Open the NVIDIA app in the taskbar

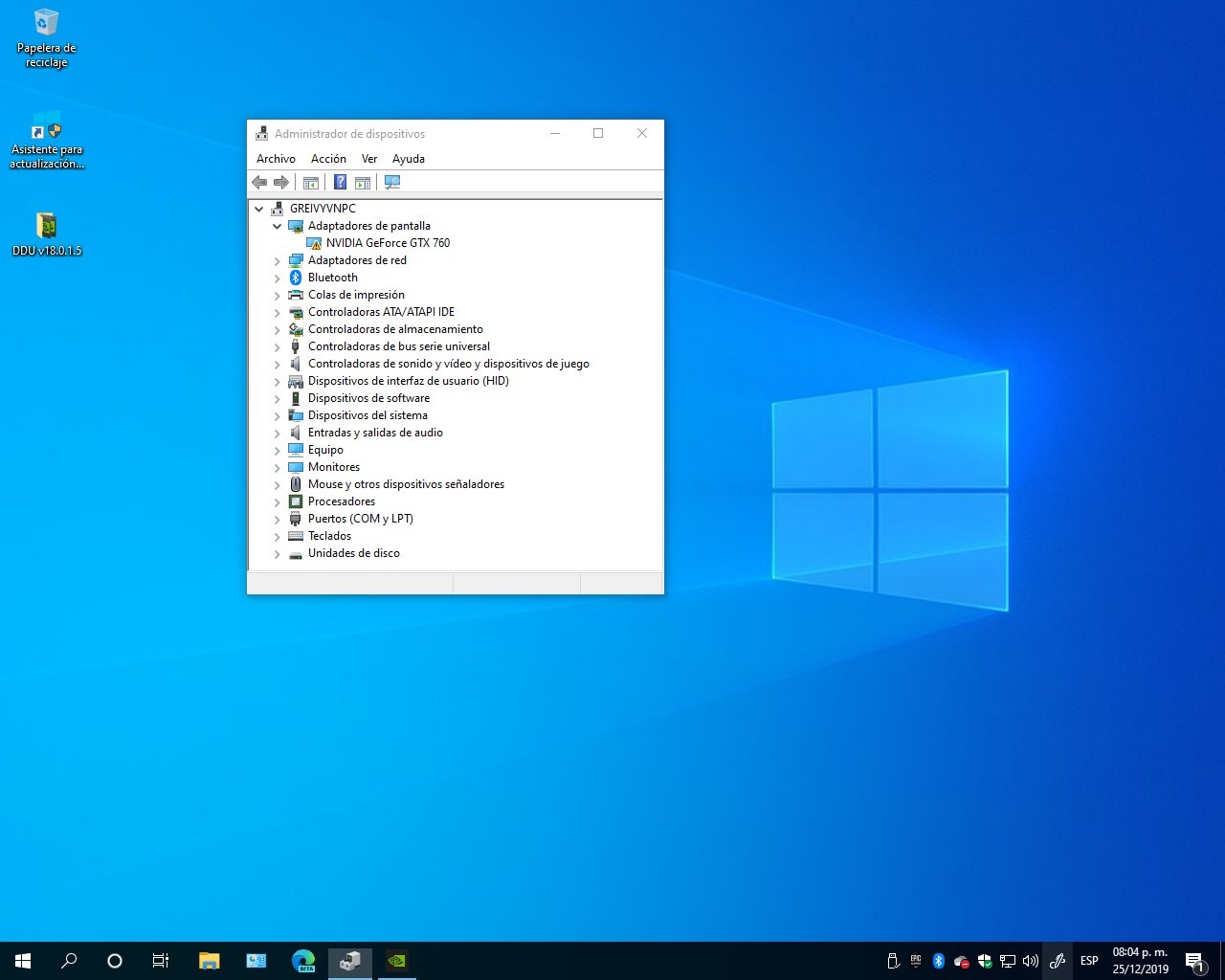click(x=396, y=961)
